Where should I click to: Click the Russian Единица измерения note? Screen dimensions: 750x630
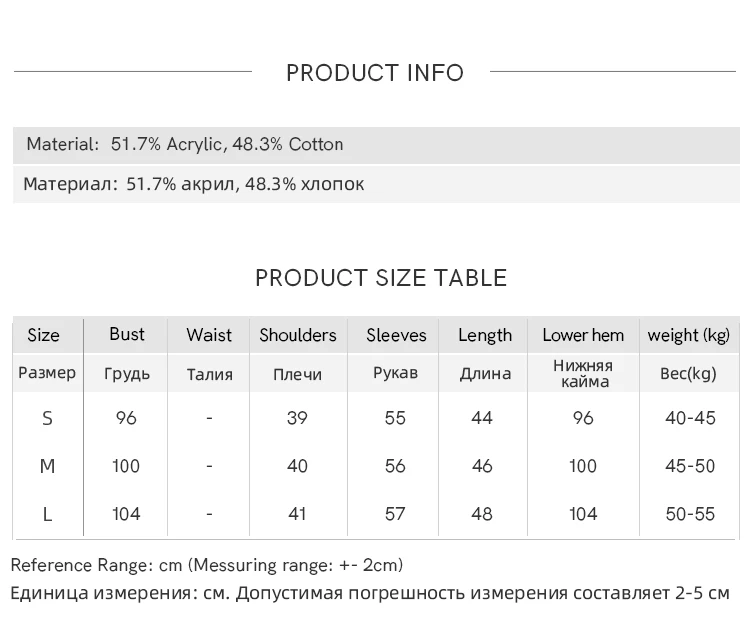tap(370, 594)
